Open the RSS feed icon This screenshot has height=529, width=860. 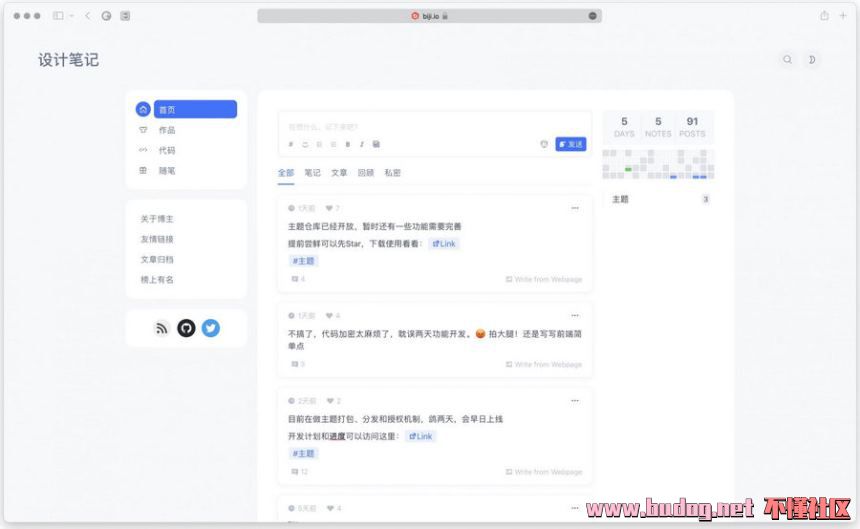(x=162, y=328)
